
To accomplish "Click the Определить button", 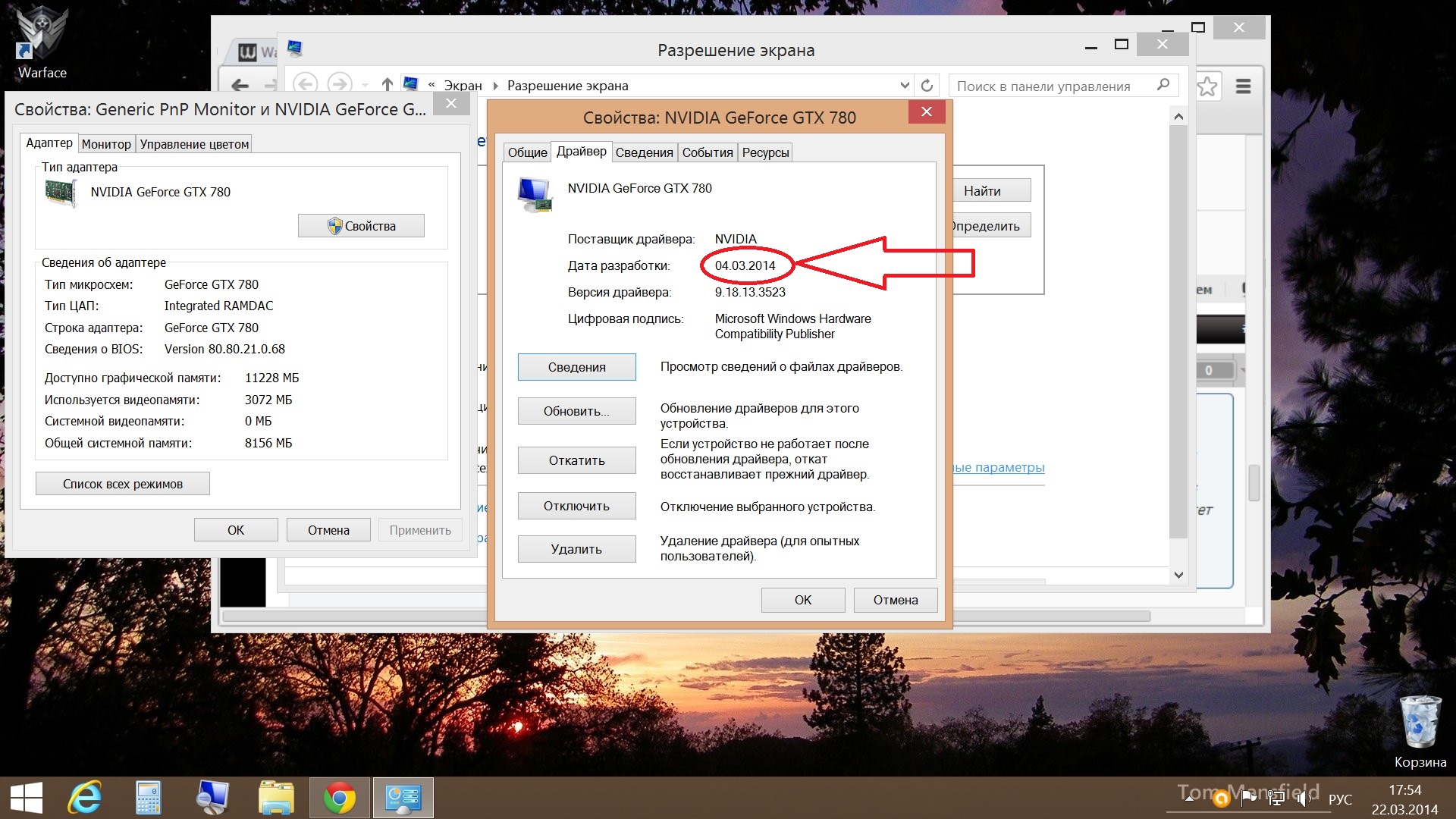I will coord(990,226).
